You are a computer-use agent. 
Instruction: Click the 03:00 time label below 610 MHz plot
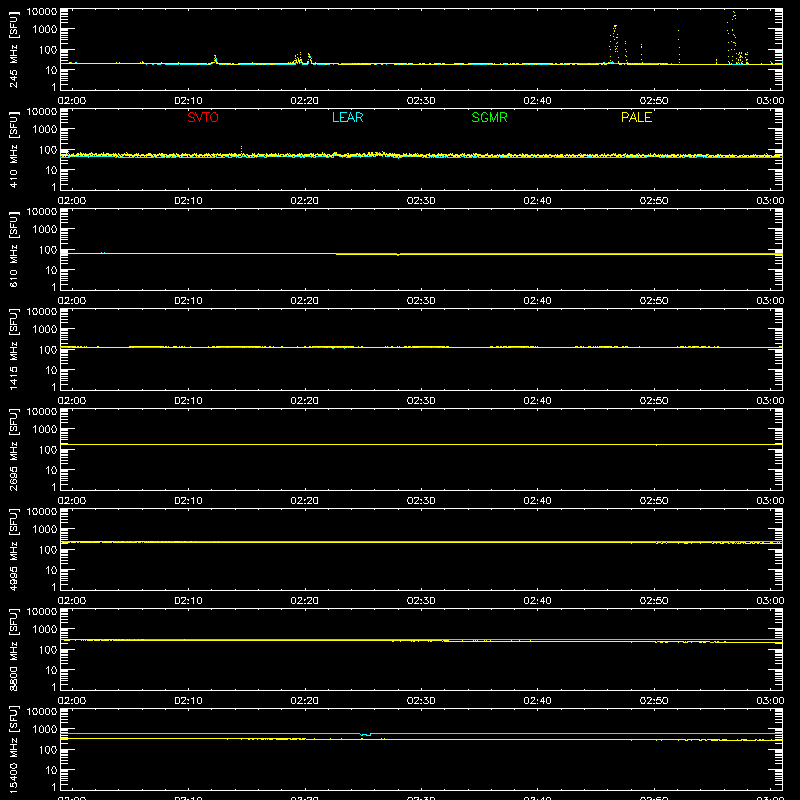tap(770, 301)
